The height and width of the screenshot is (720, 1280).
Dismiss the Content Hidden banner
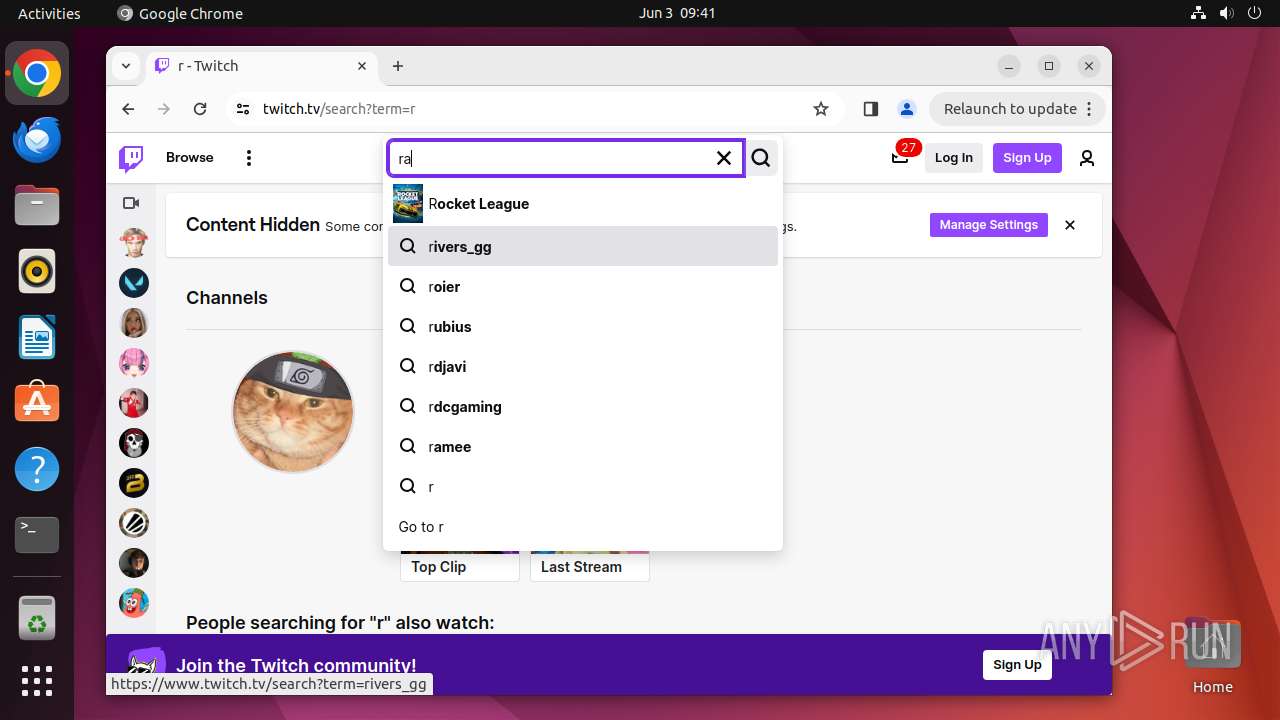tap(1070, 225)
